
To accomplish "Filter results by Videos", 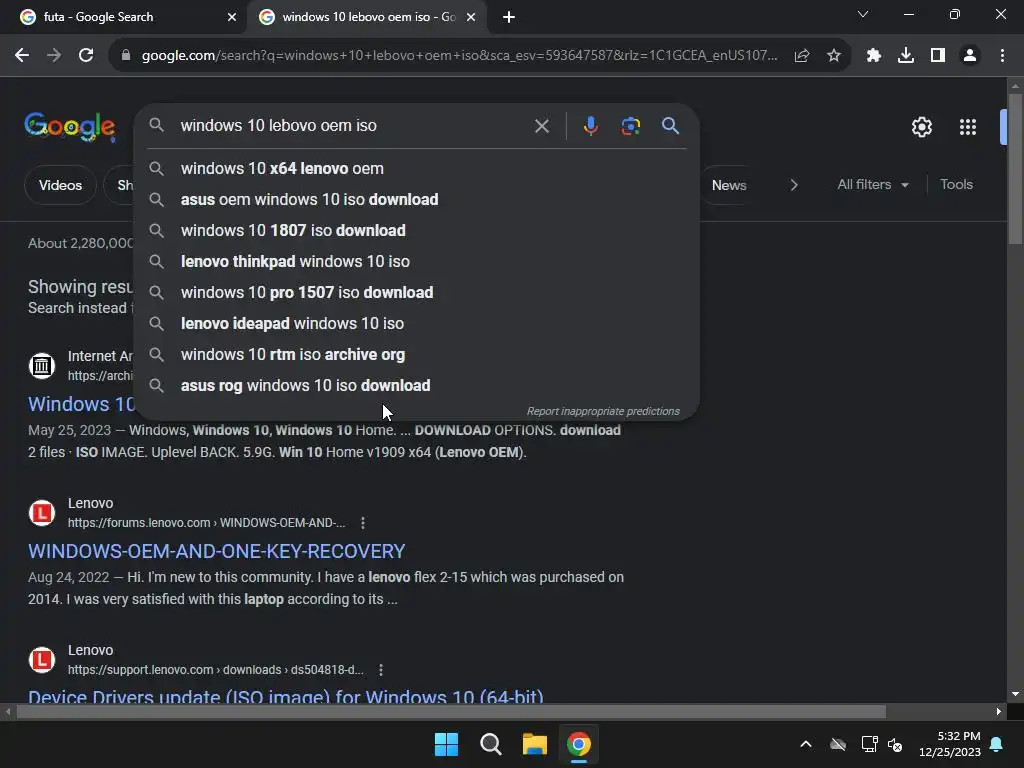I will (60, 185).
